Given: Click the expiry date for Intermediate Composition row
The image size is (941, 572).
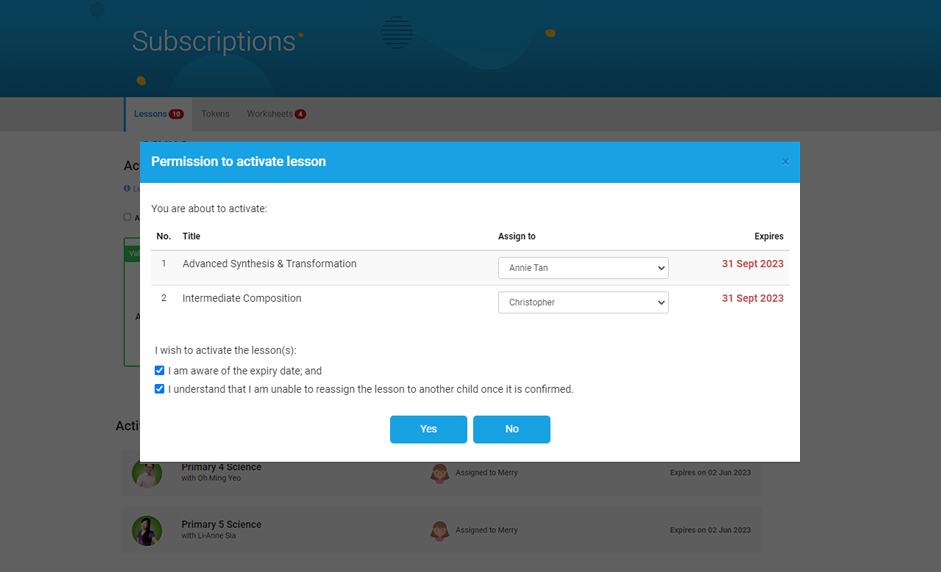Looking at the screenshot, I should tap(753, 298).
